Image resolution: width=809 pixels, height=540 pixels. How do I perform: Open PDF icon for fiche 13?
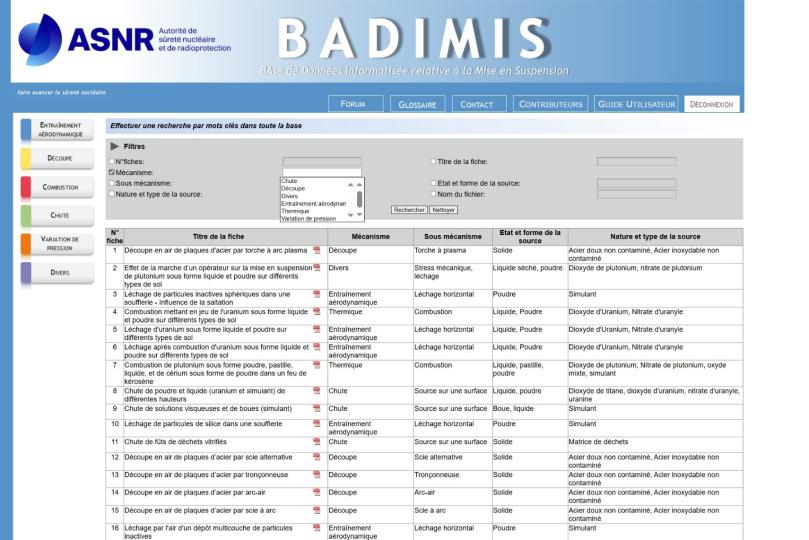tap(317, 474)
